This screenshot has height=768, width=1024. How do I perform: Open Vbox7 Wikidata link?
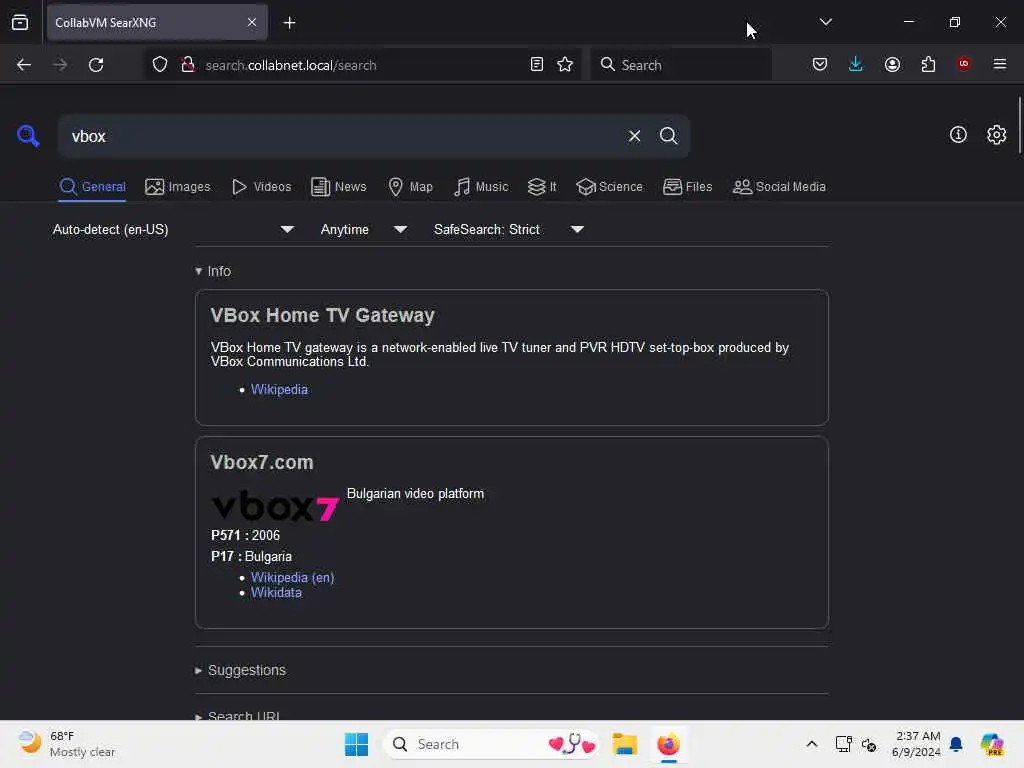pos(276,592)
